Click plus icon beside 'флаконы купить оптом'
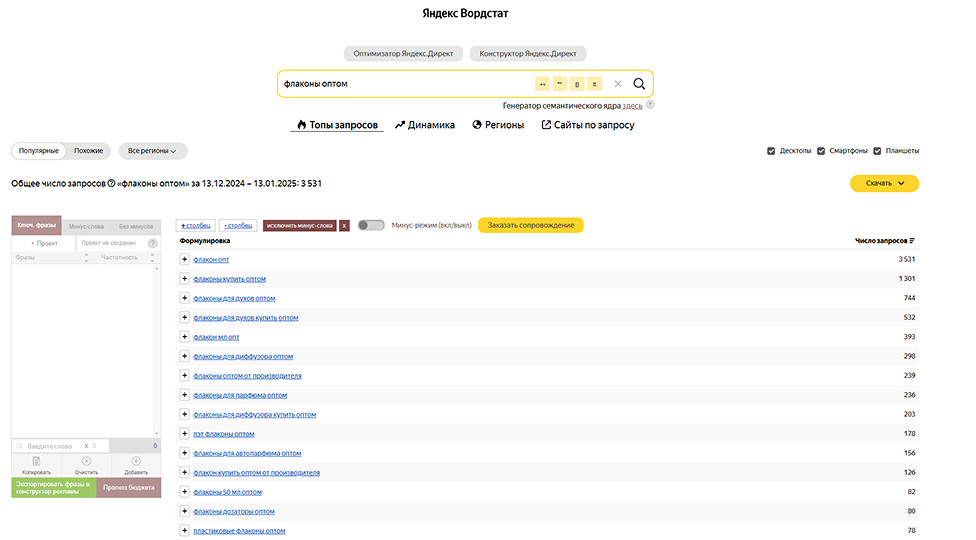The image size is (976, 540). click(x=184, y=279)
